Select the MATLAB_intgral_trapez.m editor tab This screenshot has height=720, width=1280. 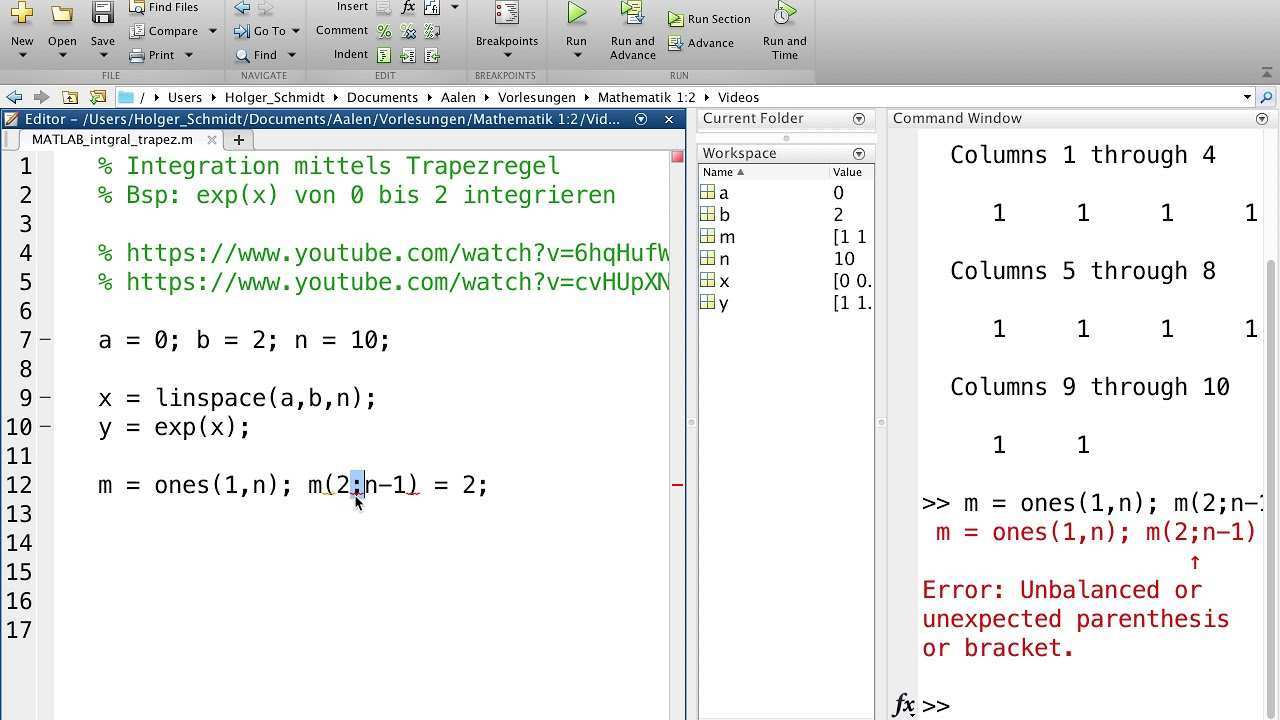112,140
